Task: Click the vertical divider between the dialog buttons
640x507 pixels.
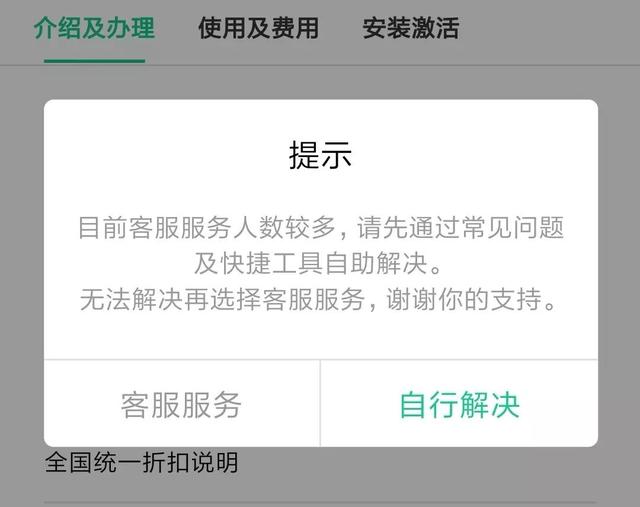Action: point(320,403)
